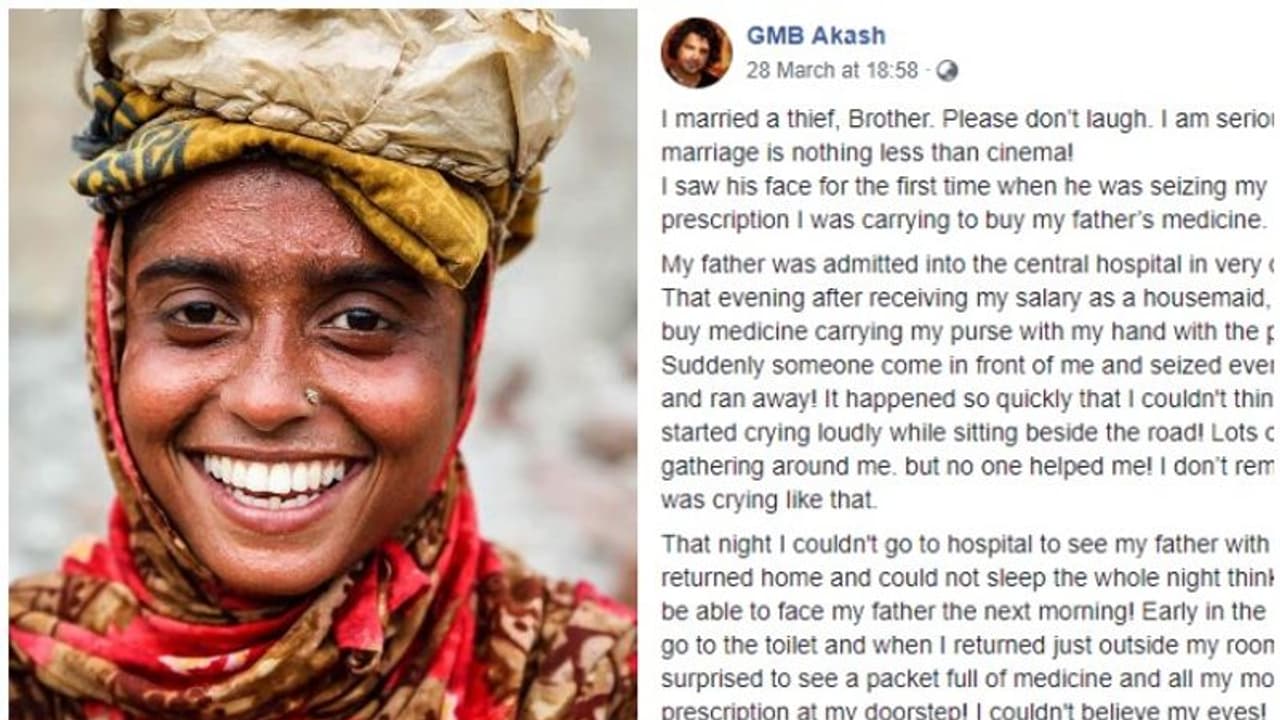Open the smiling woman's portrait photo
The width and height of the screenshot is (1280, 720).
tap(322, 400)
